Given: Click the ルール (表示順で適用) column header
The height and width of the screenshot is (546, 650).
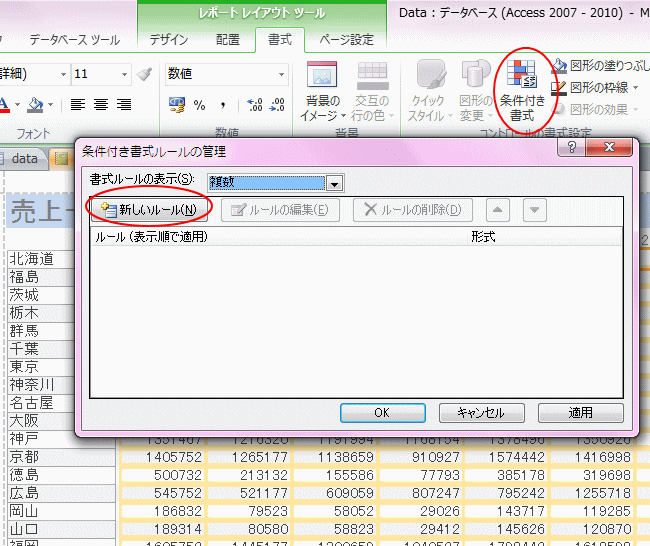Looking at the screenshot, I should (280, 237).
